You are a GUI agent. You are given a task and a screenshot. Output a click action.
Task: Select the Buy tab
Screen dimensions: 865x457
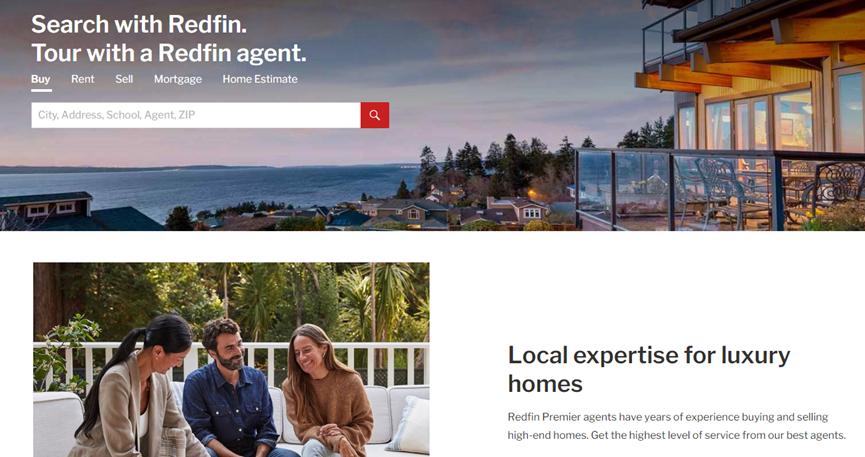coord(41,79)
